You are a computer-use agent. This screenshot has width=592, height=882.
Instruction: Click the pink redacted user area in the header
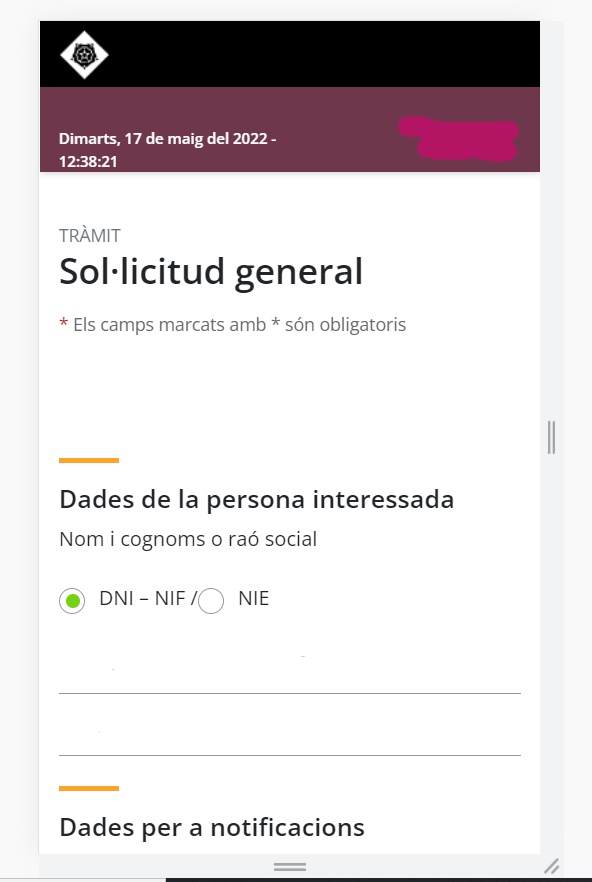click(458, 138)
